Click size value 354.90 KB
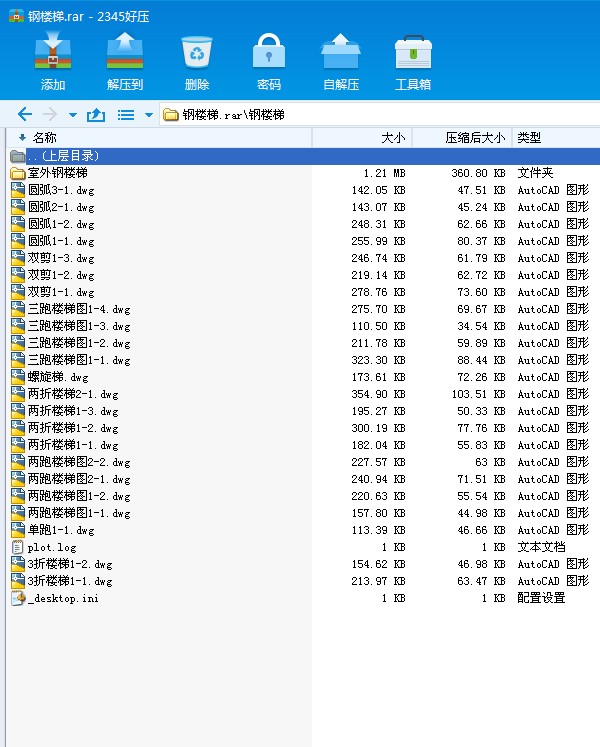Image resolution: width=600 pixels, height=747 pixels. pos(378,394)
